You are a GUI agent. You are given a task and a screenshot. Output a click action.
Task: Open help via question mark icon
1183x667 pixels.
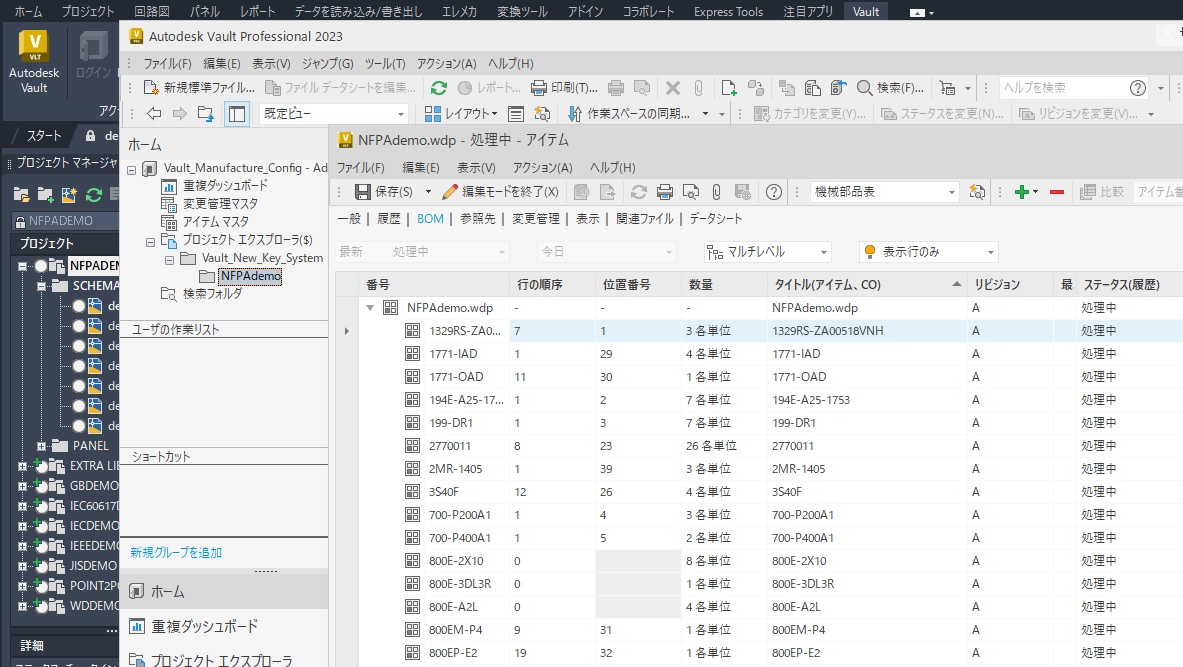[773, 192]
